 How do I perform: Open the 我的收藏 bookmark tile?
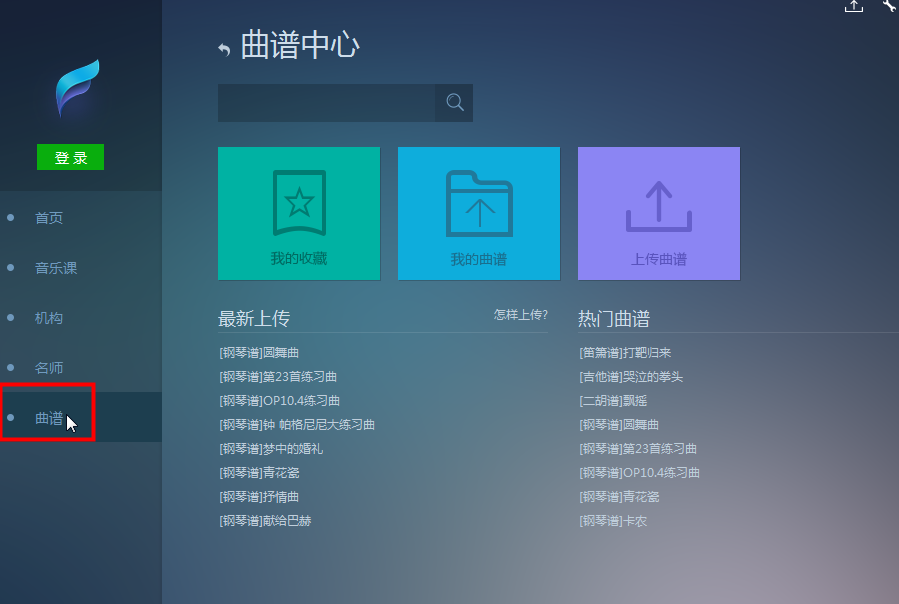[x=299, y=213]
